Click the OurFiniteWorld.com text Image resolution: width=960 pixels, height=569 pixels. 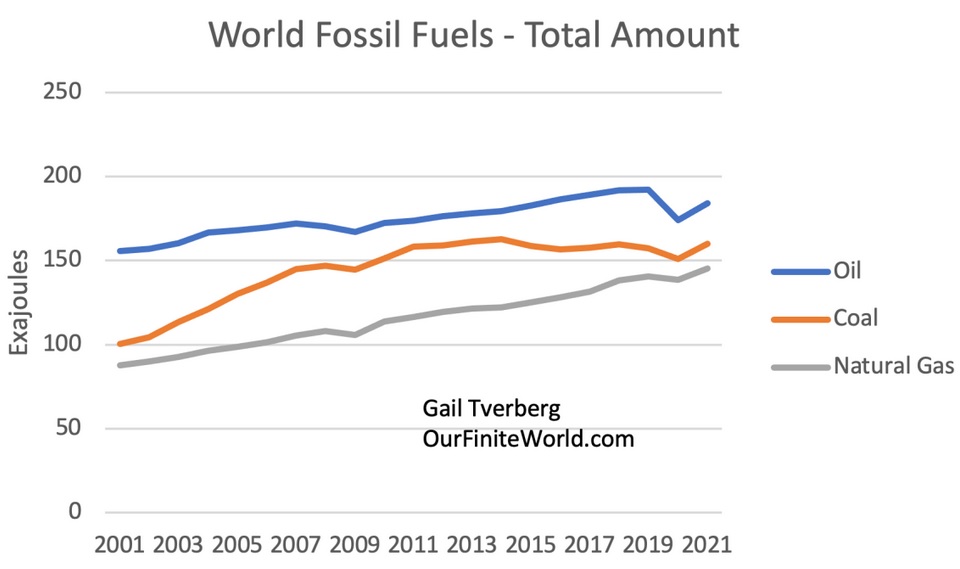click(528, 438)
